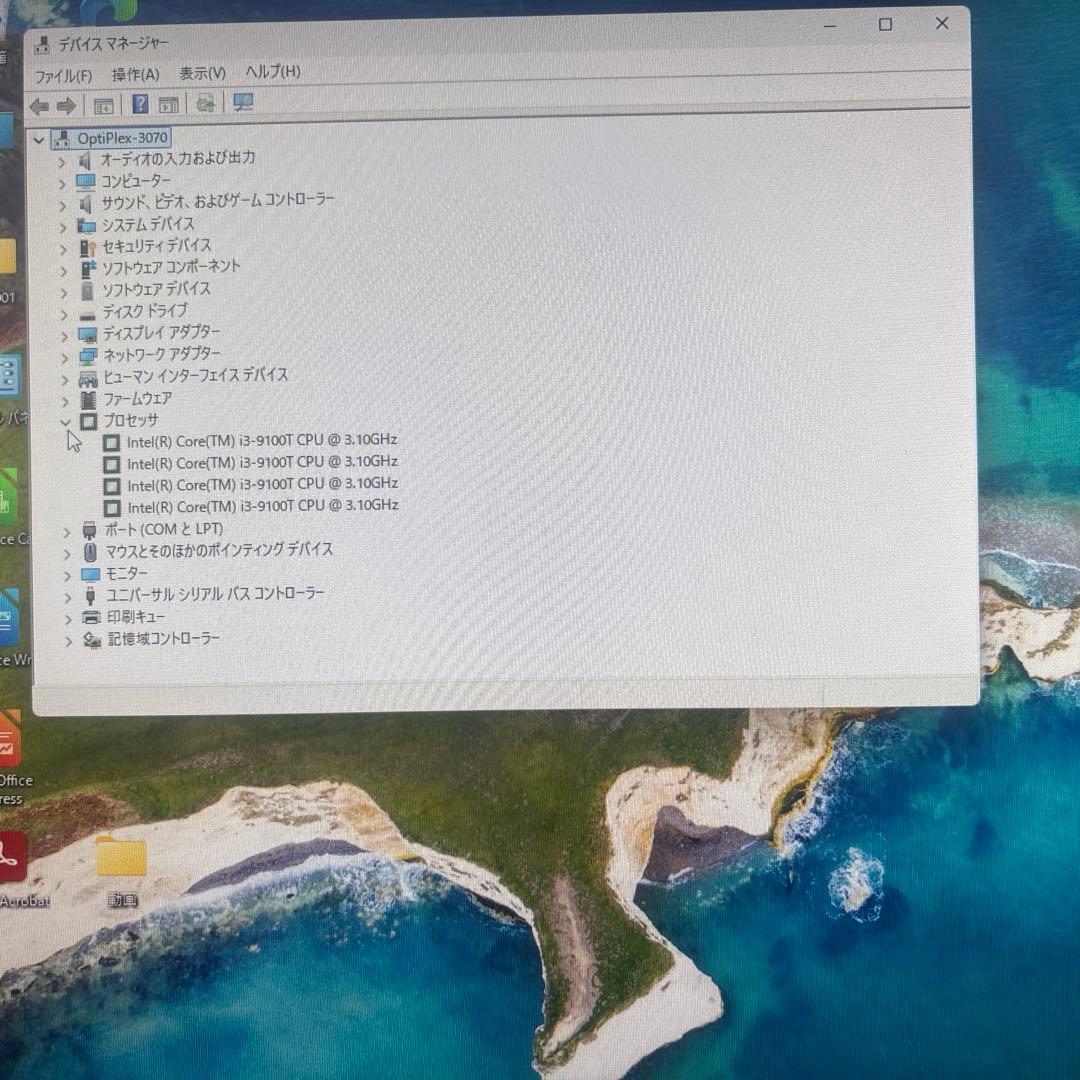Image resolution: width=1080 pixels, height=1080 pixels.
Task: Open the ファイル(F) menu
Action: click(66, 75)
